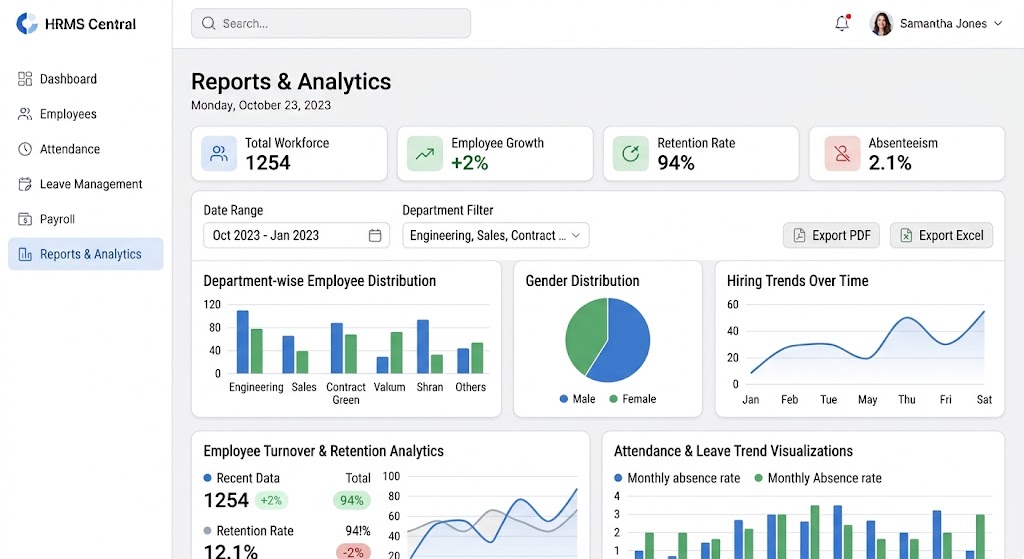Click the Attendance clock icon in sidebar
The width and height of the screenshot is (1024, 559).
click(25, 149)
